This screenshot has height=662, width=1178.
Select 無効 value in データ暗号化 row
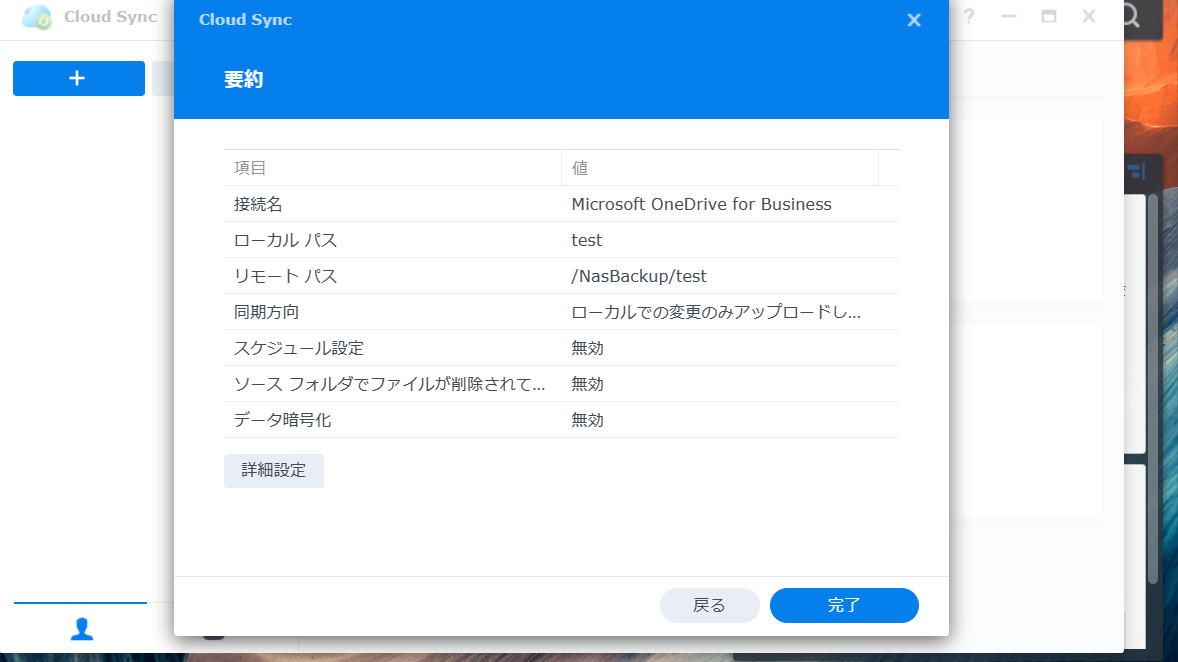pyautogui.click(x=587, y=420)
